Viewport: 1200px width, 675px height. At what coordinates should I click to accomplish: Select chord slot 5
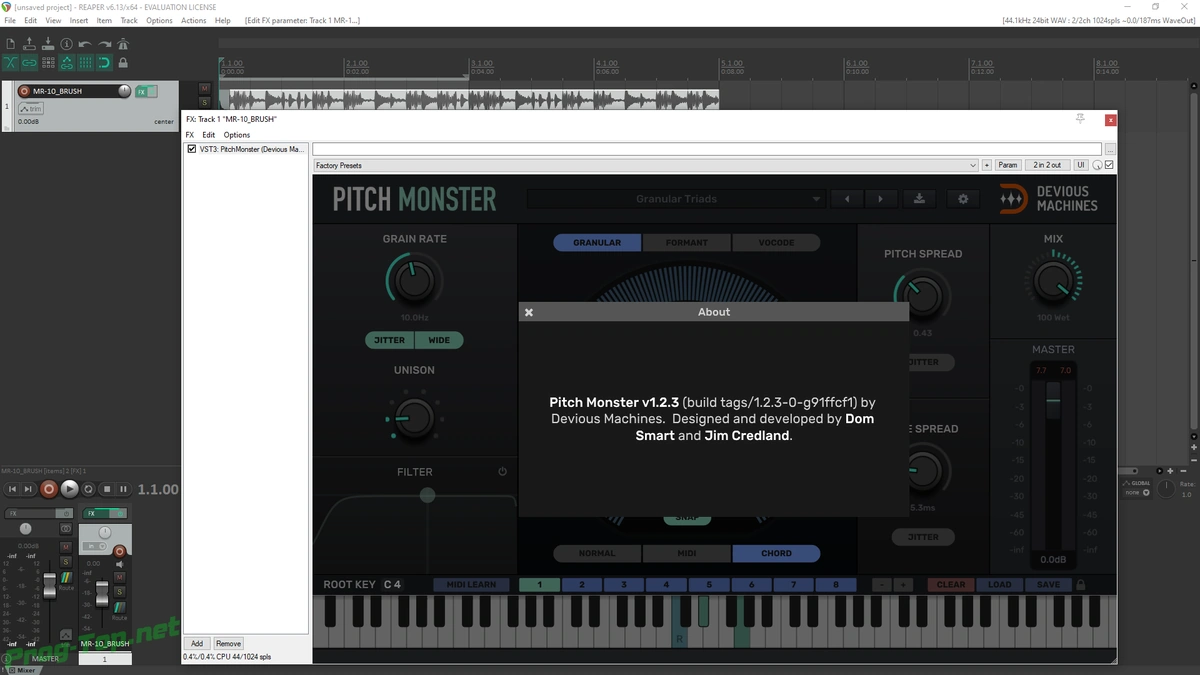coord(709,585)
